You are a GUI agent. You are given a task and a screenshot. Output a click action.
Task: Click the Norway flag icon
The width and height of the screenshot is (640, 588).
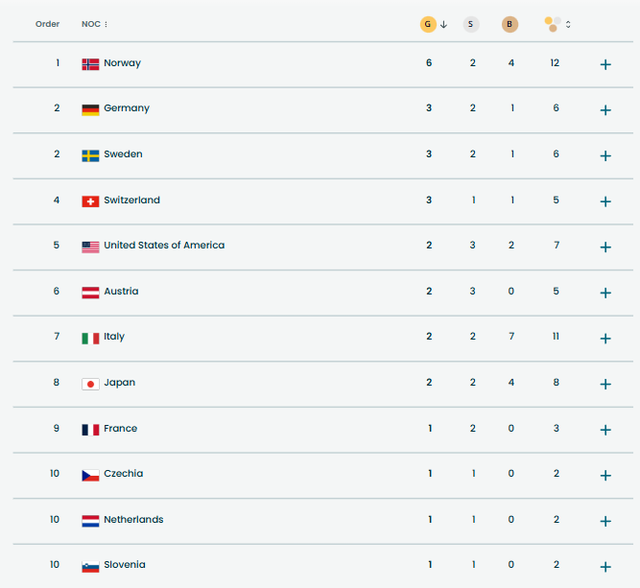90,64
